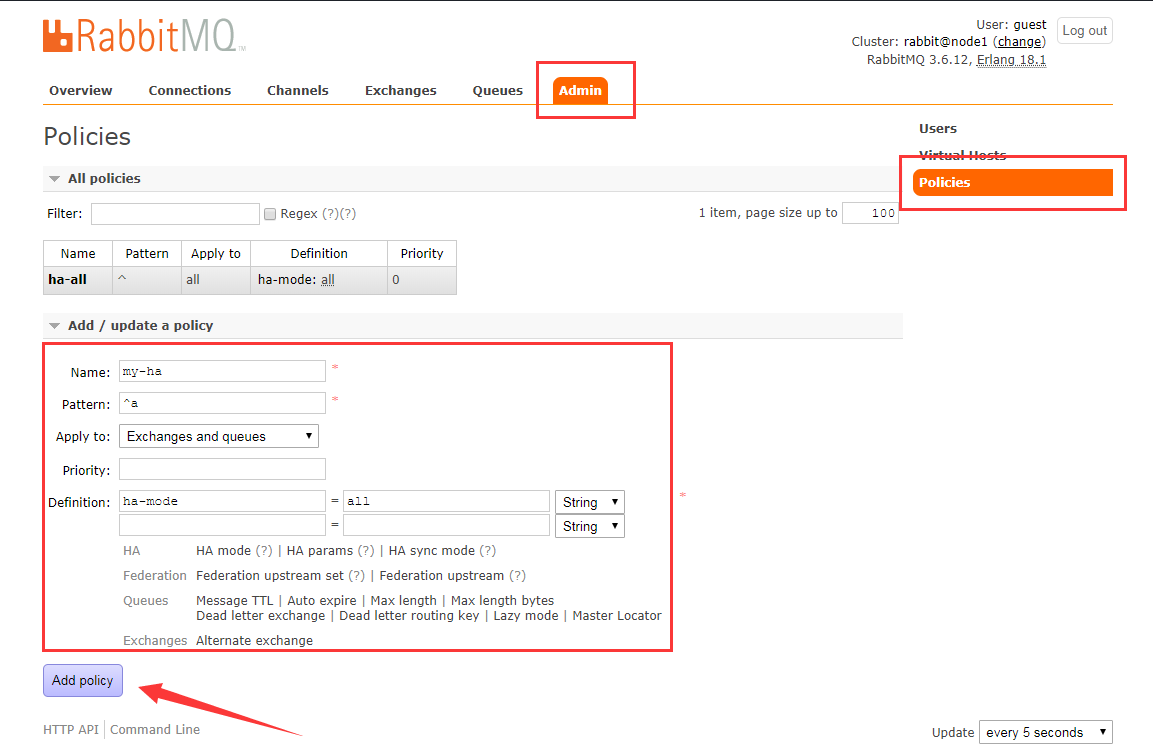
Task: Open the Queues tab
Action: pyautogui.click(x=498, y=90)
